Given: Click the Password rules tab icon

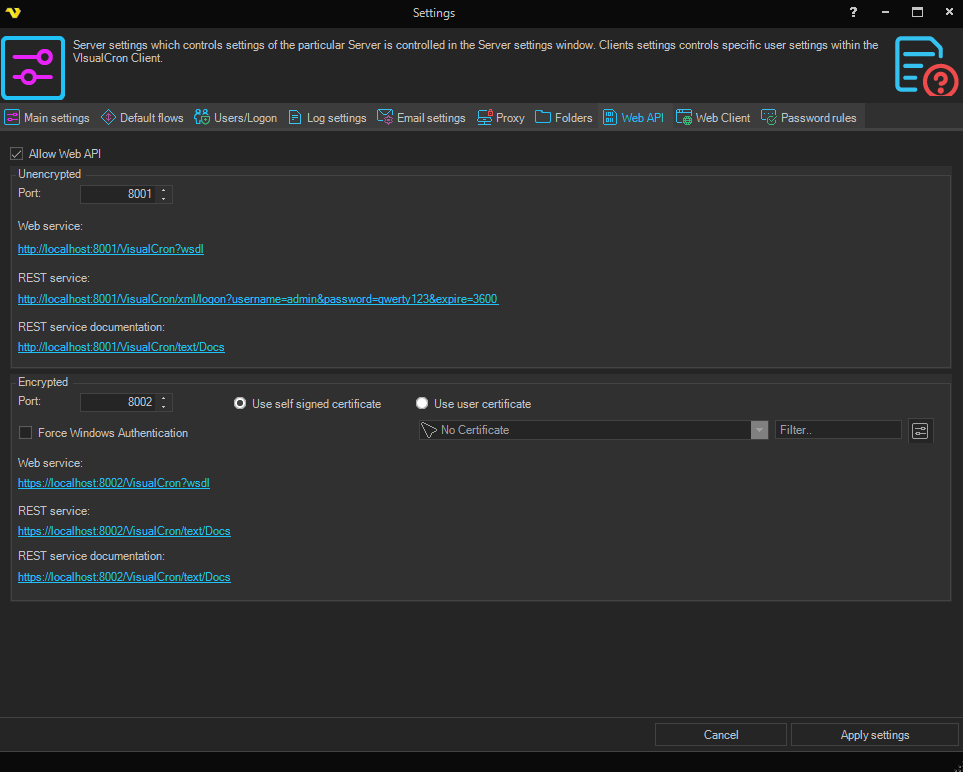Looking at the screenshot, I should coord(769,118).
